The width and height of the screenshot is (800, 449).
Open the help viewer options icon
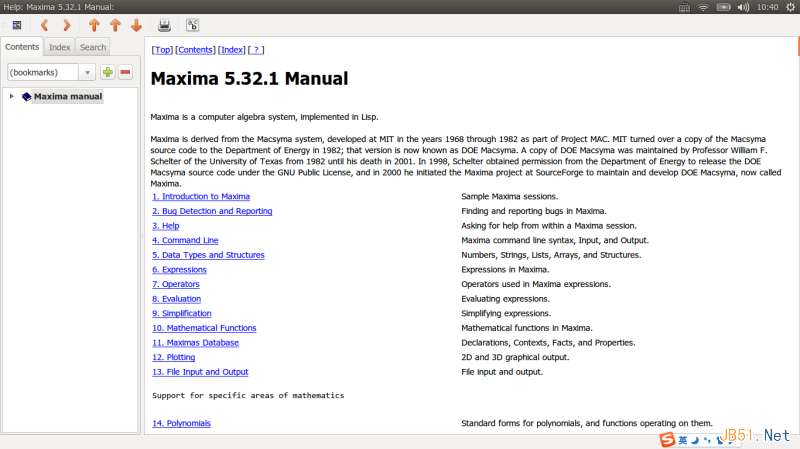[x=192, y=25]
